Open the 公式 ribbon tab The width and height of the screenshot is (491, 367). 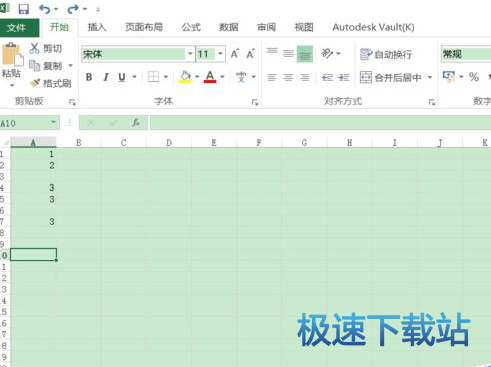point(191,27)
